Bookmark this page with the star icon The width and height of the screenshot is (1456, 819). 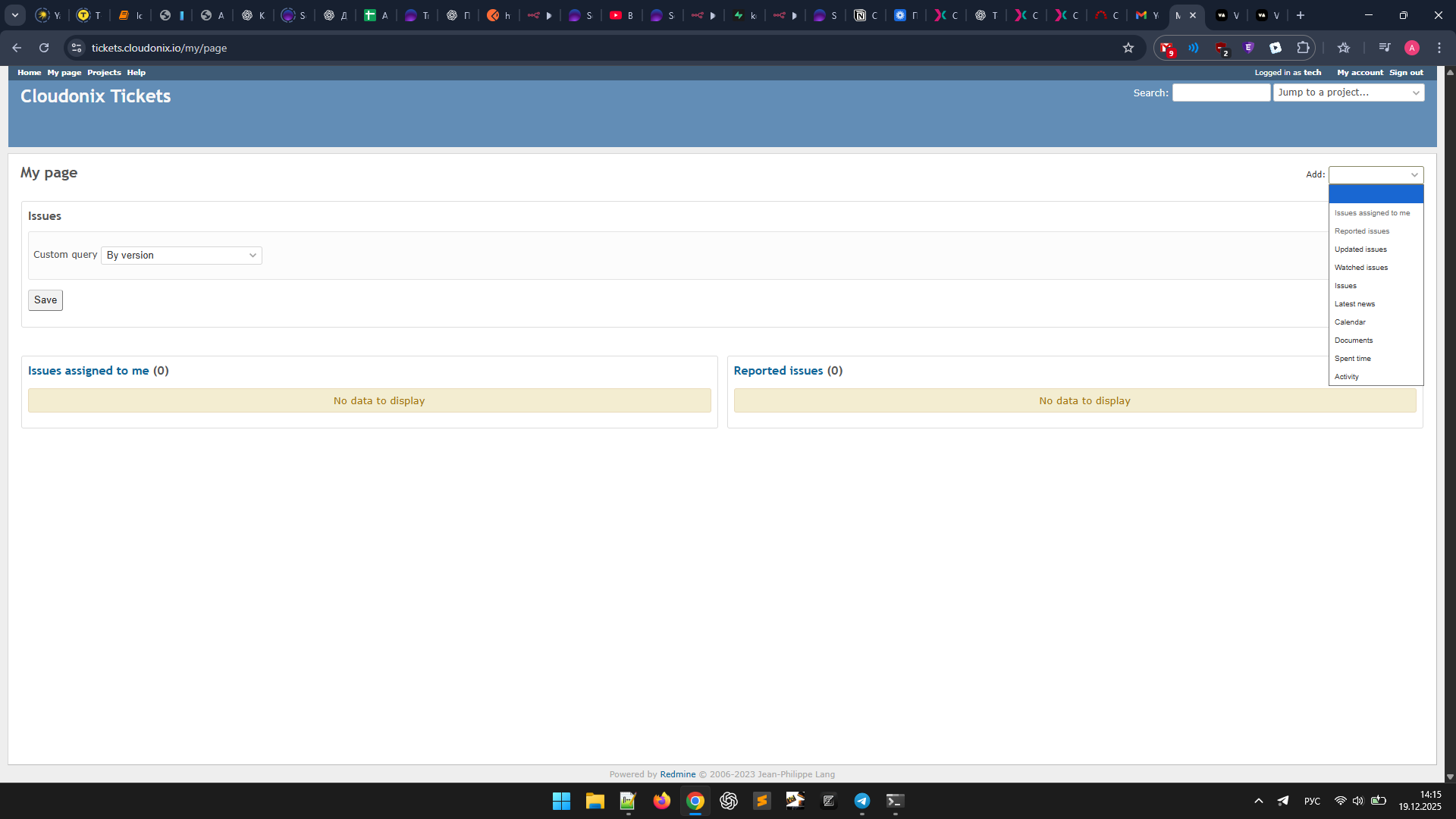1128,48
